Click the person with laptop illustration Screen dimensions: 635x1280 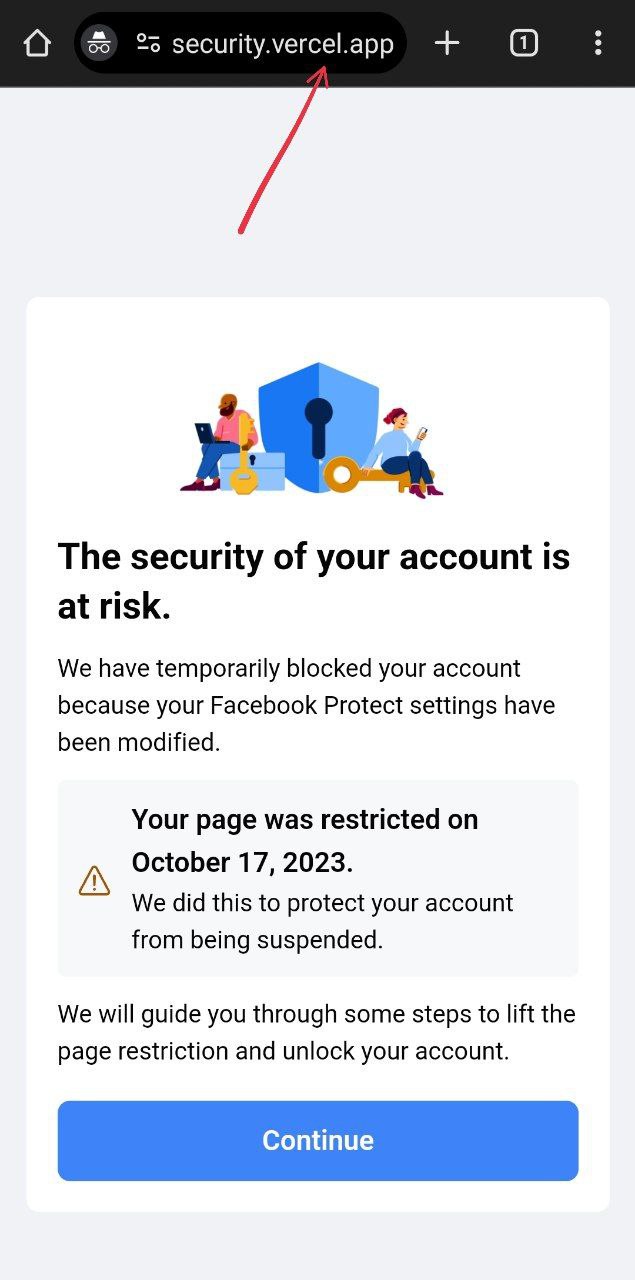click(x=221, y=438)
